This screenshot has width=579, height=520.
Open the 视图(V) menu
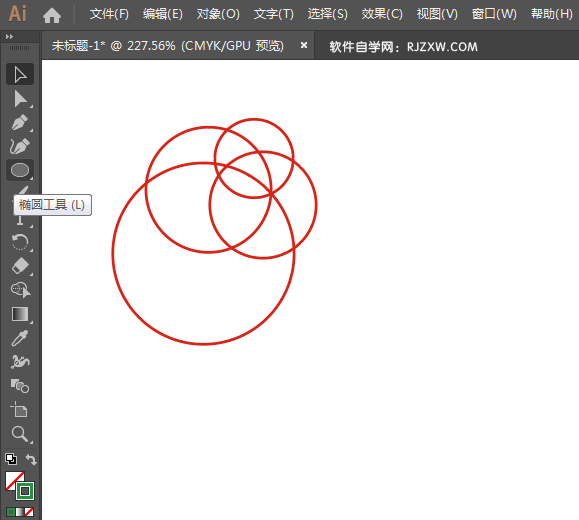pyautogui.click(x=437, y=14)
